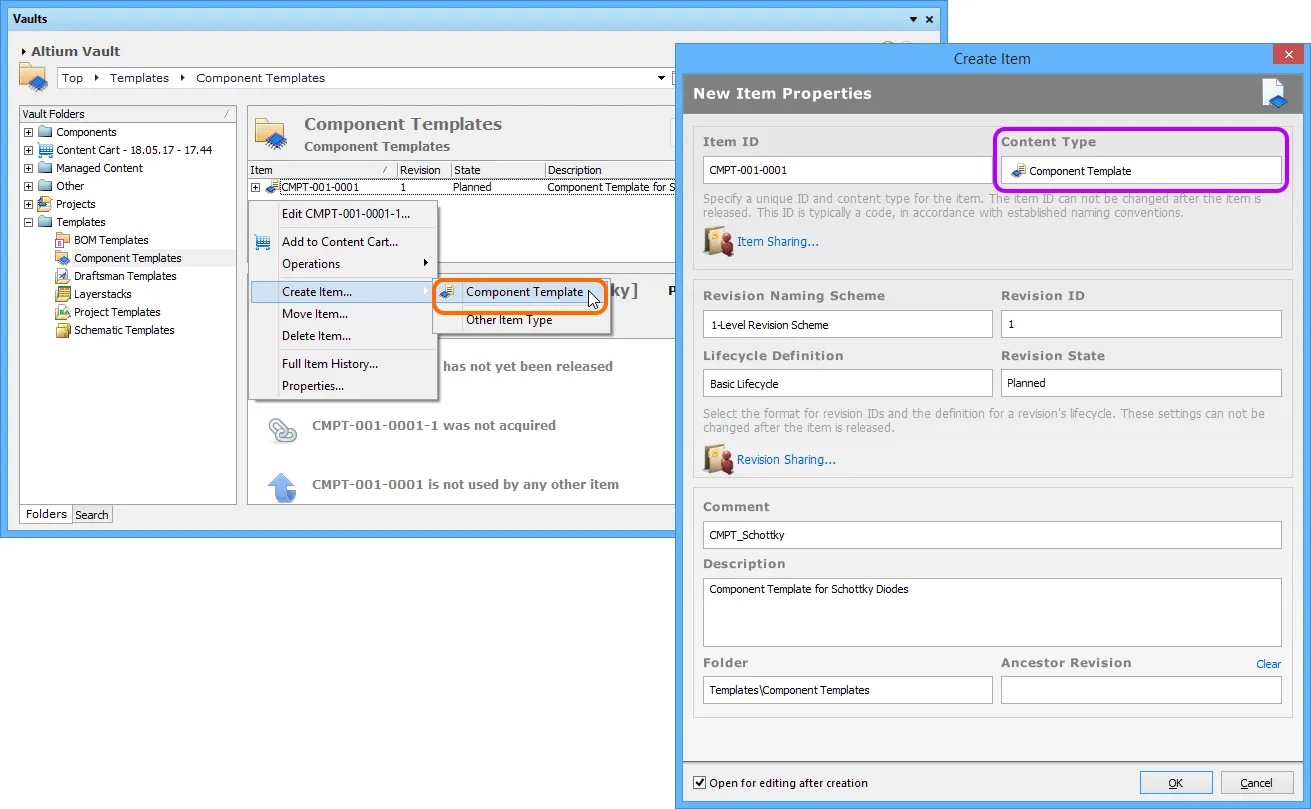Screen dimensions: 1311x809
Task: Click the Lifecycle Definition field
Action: (x=848, y=383)
